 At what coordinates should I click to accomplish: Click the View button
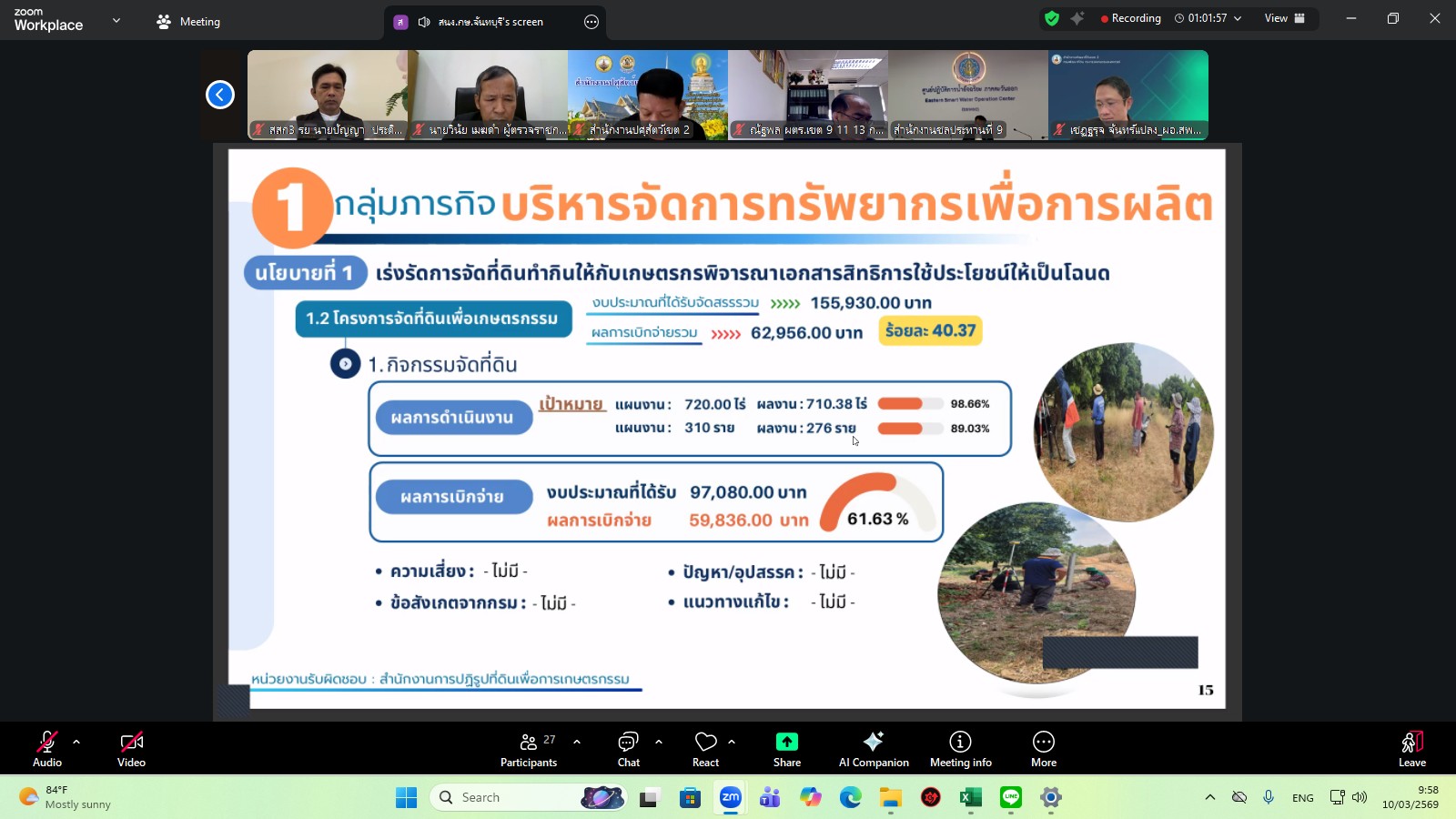pos(1277,17)
